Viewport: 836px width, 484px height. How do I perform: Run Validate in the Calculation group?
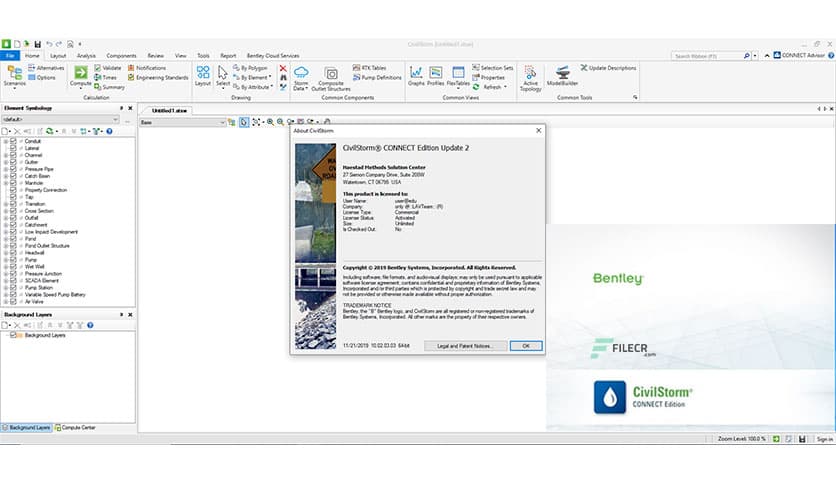point(108,68)
